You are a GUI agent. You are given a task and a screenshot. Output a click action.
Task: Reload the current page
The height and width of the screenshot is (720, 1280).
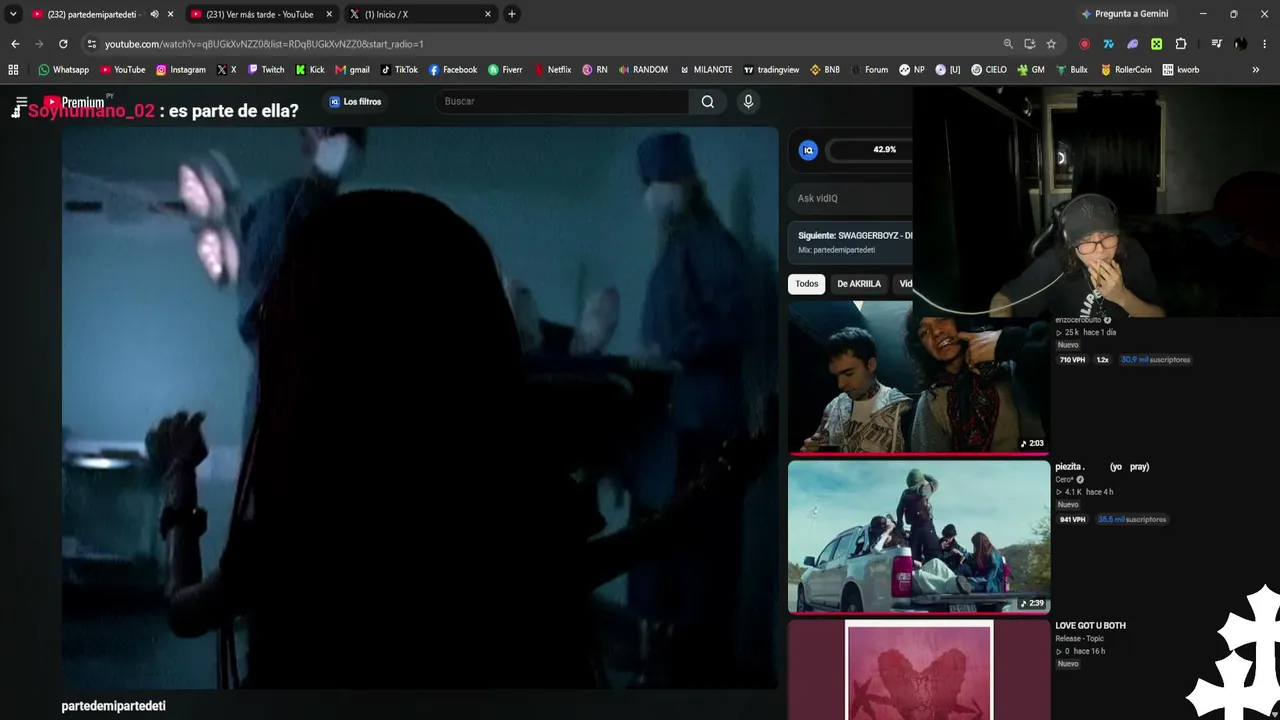point(63,44)
